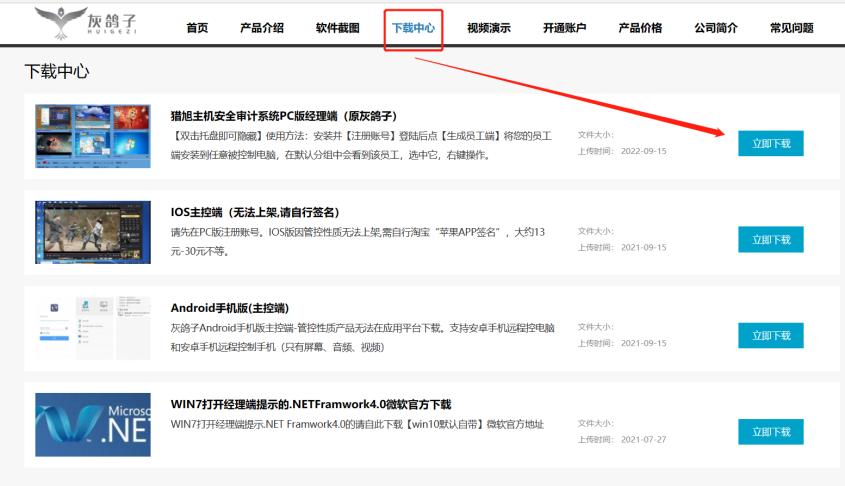Open the Android手机版(主控端) title link

[x=229, y=308]
